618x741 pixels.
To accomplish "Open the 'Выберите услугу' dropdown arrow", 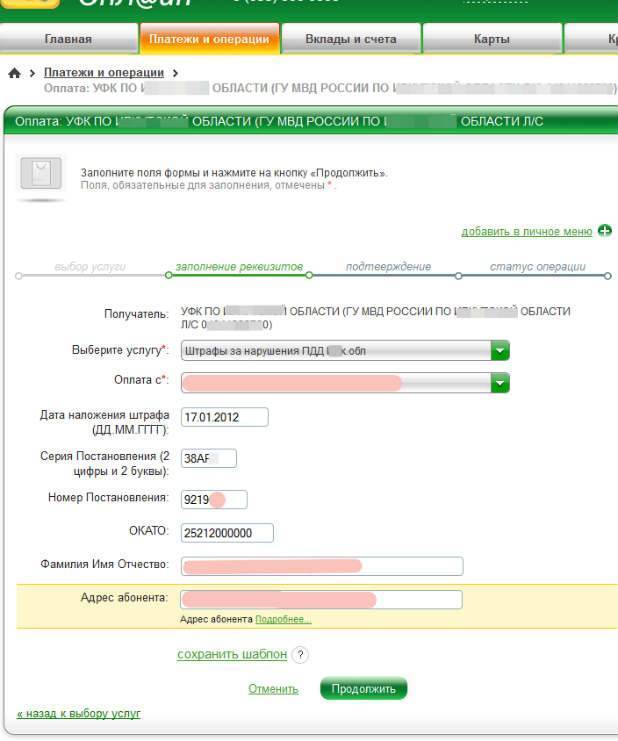I will (x=500, y=351).
